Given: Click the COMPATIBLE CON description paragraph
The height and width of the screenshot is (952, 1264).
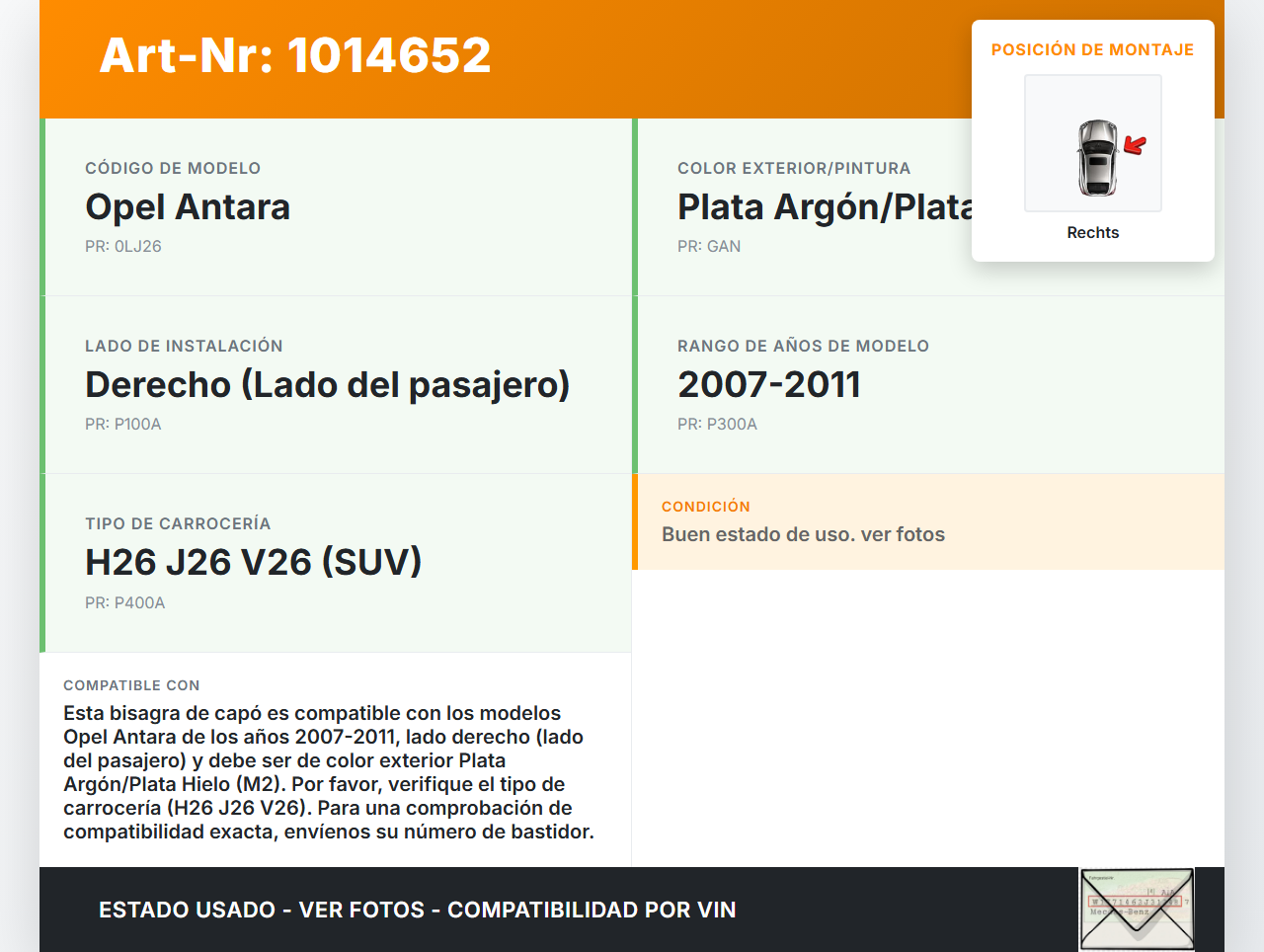Looking at the screenshot, I should click(329, 772).
